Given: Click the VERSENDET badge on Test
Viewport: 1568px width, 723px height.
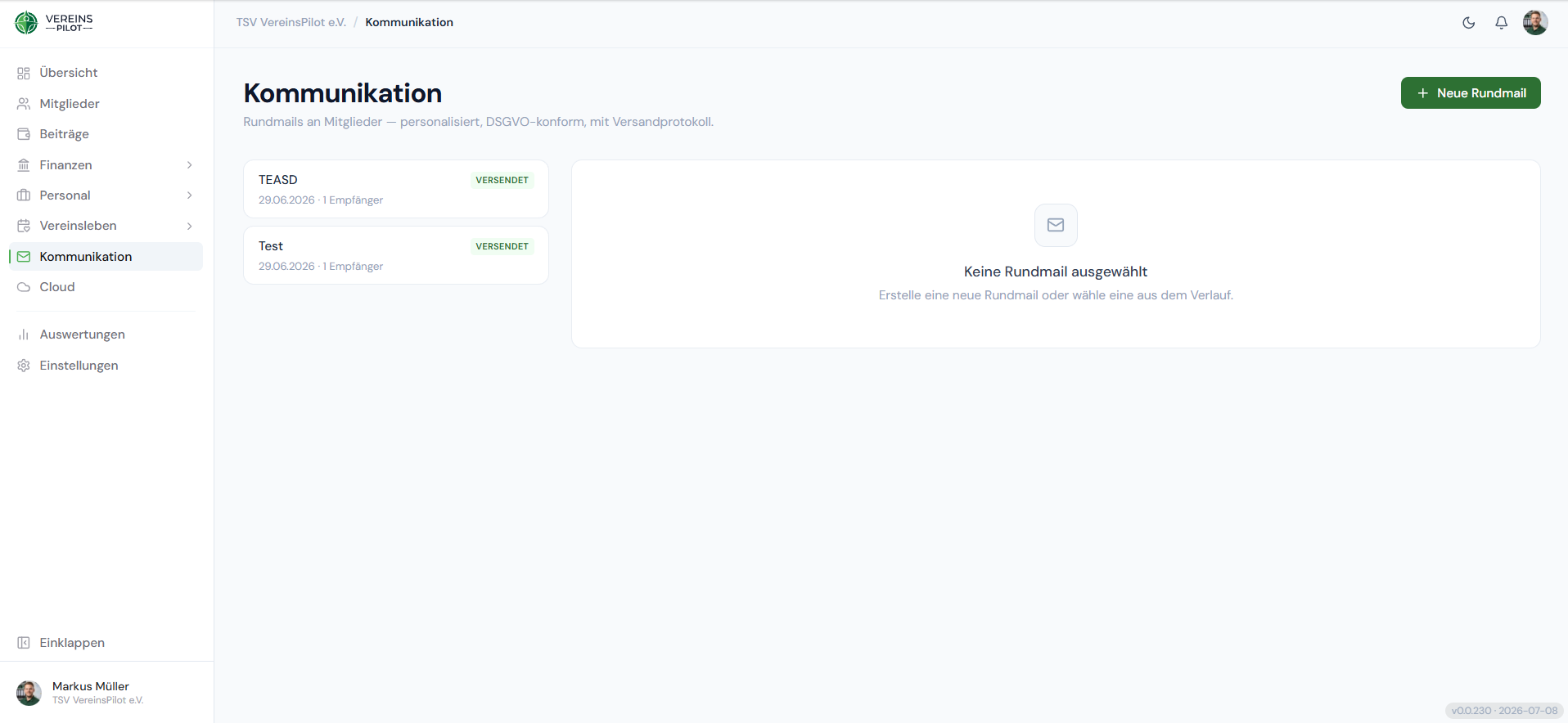Looking at the screenshot, I should click(x=502, y=246).
